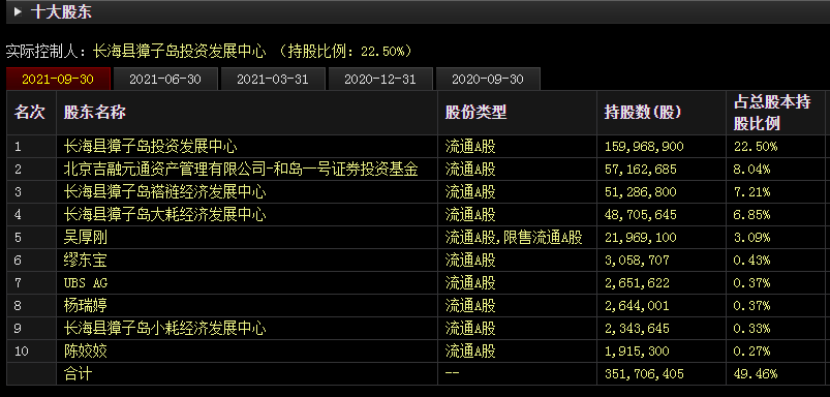Select shareholder 长海县獐子岛小耗经济发展中心
The image size is (830, 397).
coord(165,329)
